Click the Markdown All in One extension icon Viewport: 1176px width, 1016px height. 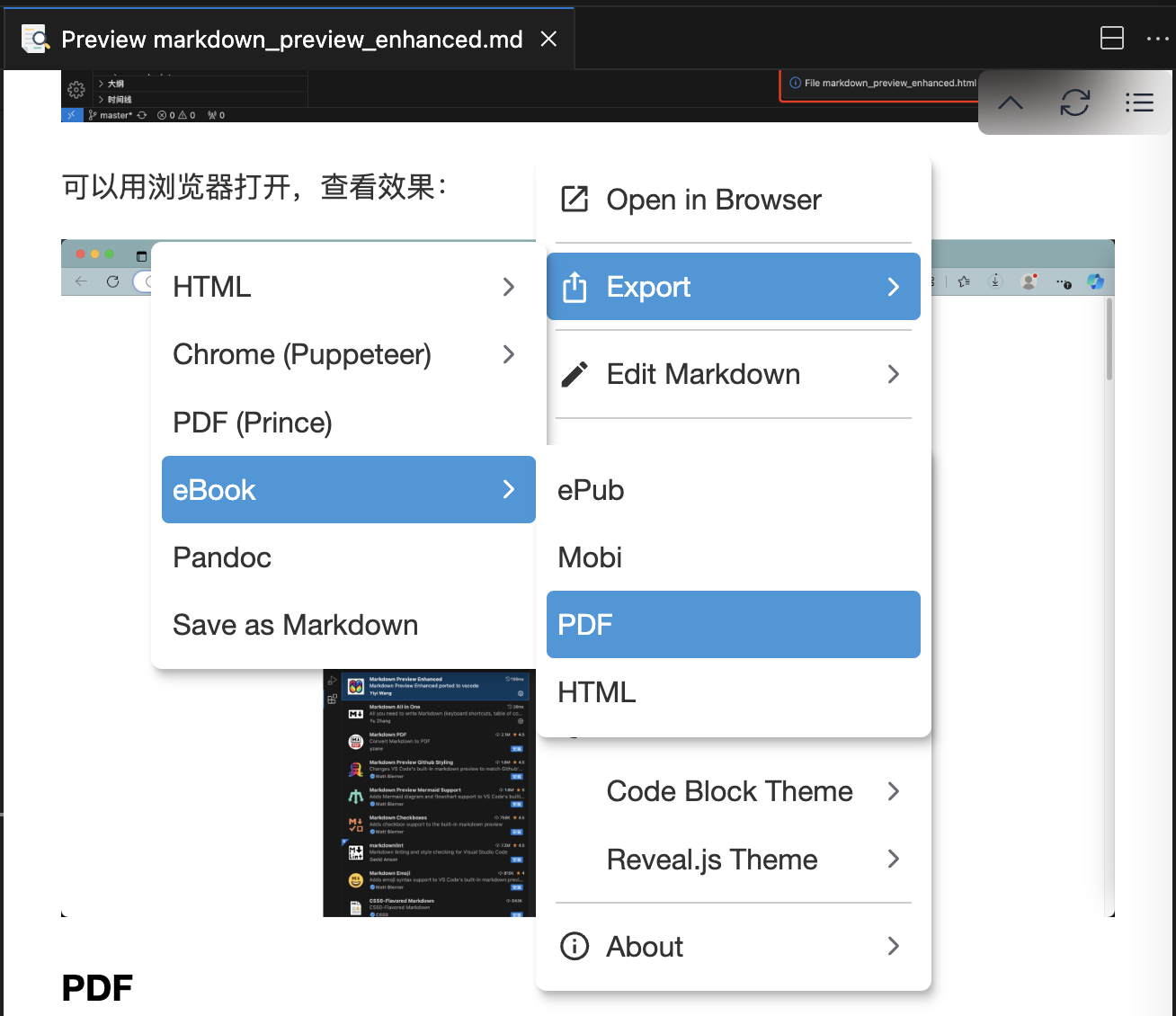pyautogui.click(x=356, y=714)
